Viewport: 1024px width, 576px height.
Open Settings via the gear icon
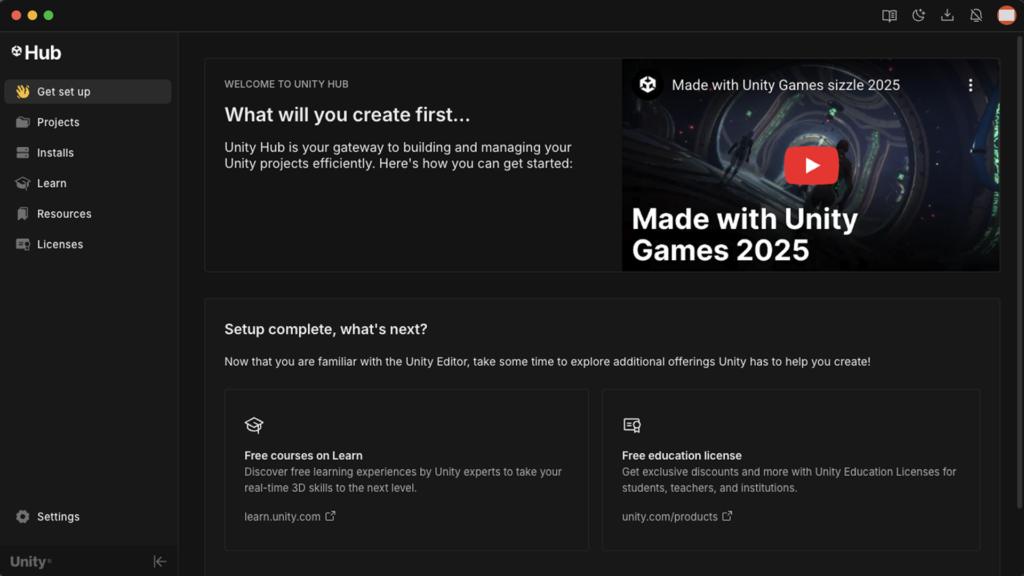(x=22, y=517)
